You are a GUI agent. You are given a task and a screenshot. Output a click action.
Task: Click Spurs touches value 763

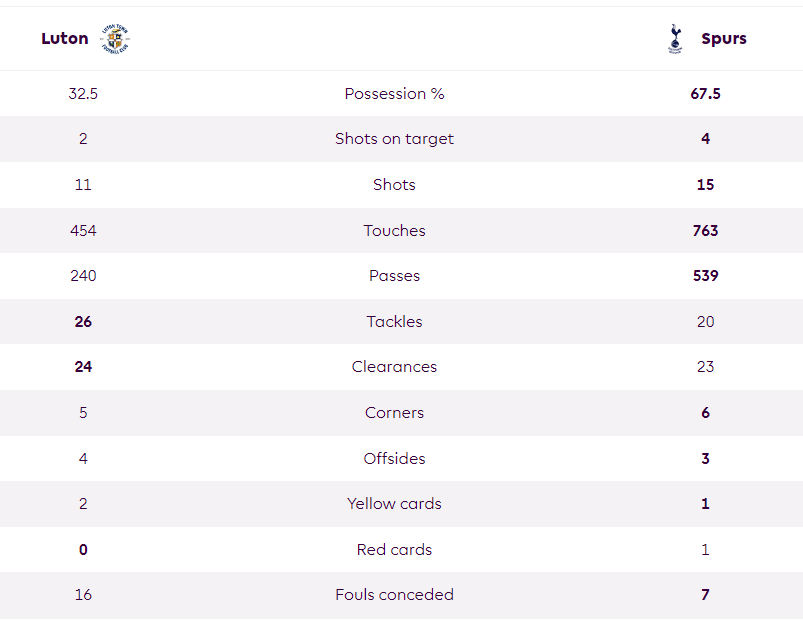705,231
